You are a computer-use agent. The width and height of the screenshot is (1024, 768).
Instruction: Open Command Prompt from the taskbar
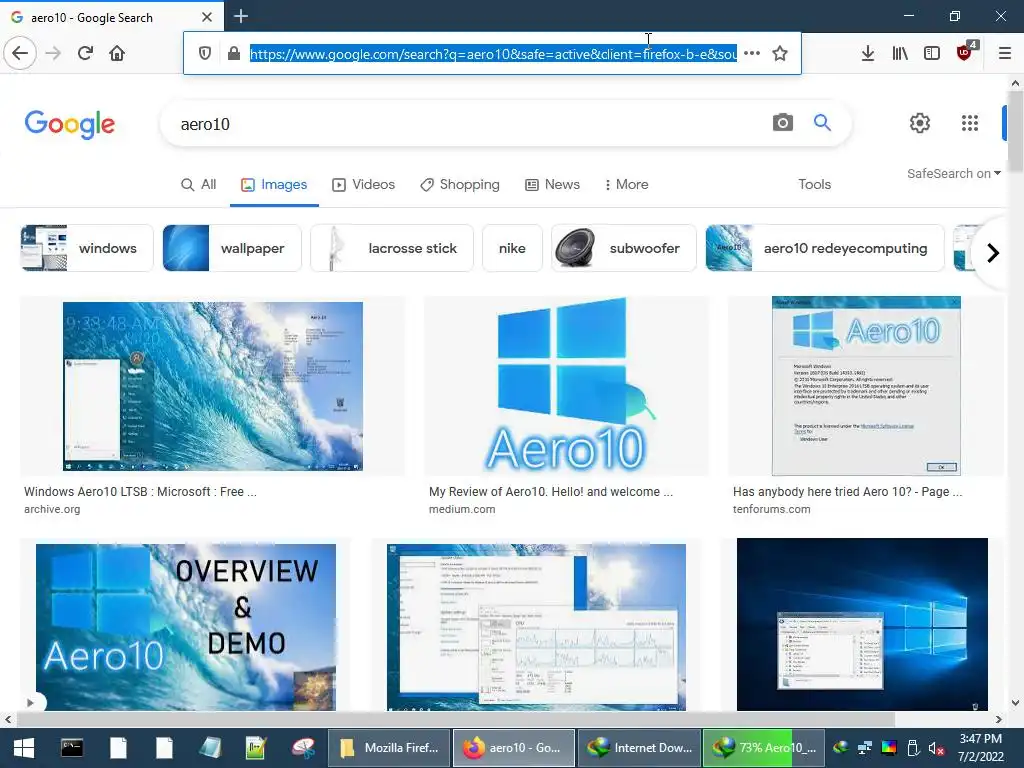click(72, 748)
